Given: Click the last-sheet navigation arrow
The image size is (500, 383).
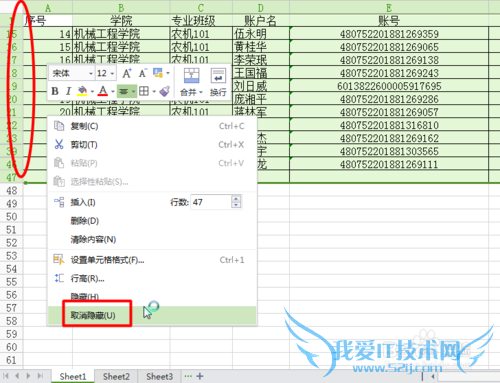Looking at the screenshot, I should [40, 376].
